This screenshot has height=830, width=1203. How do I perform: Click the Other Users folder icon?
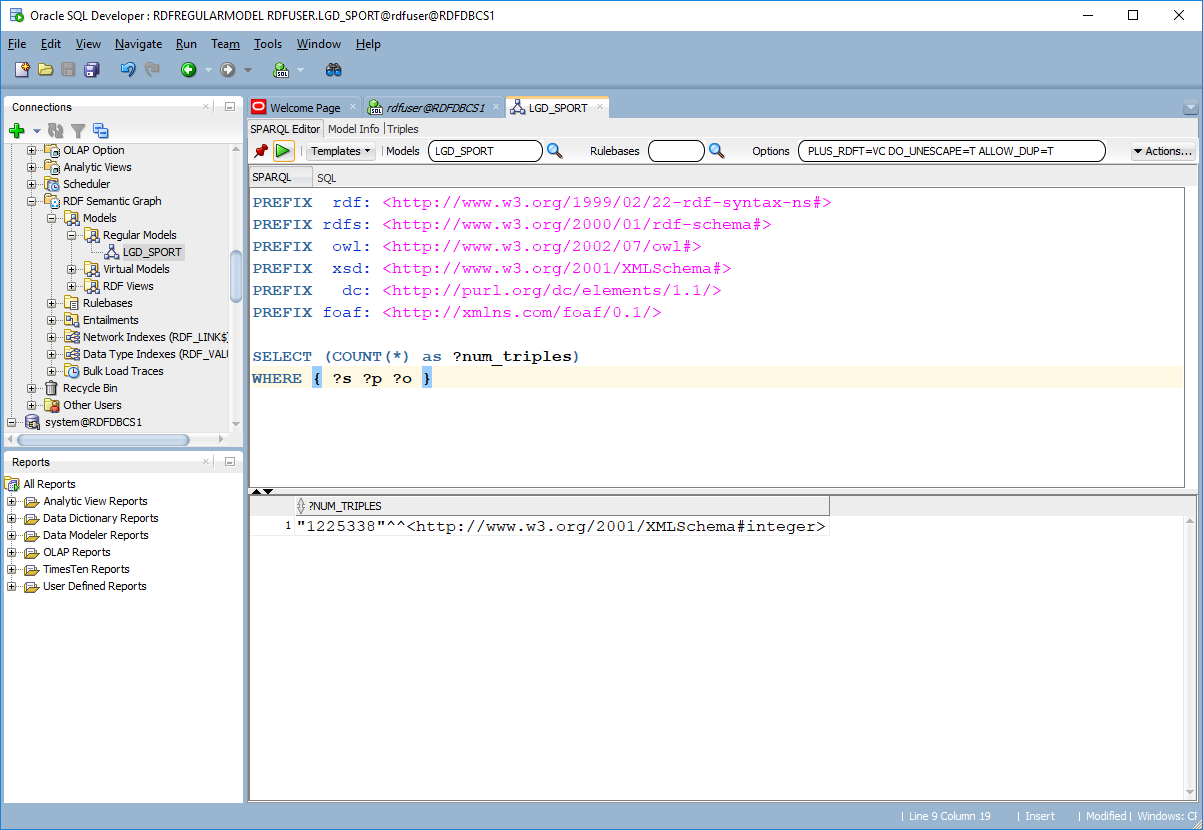point(52,405)
